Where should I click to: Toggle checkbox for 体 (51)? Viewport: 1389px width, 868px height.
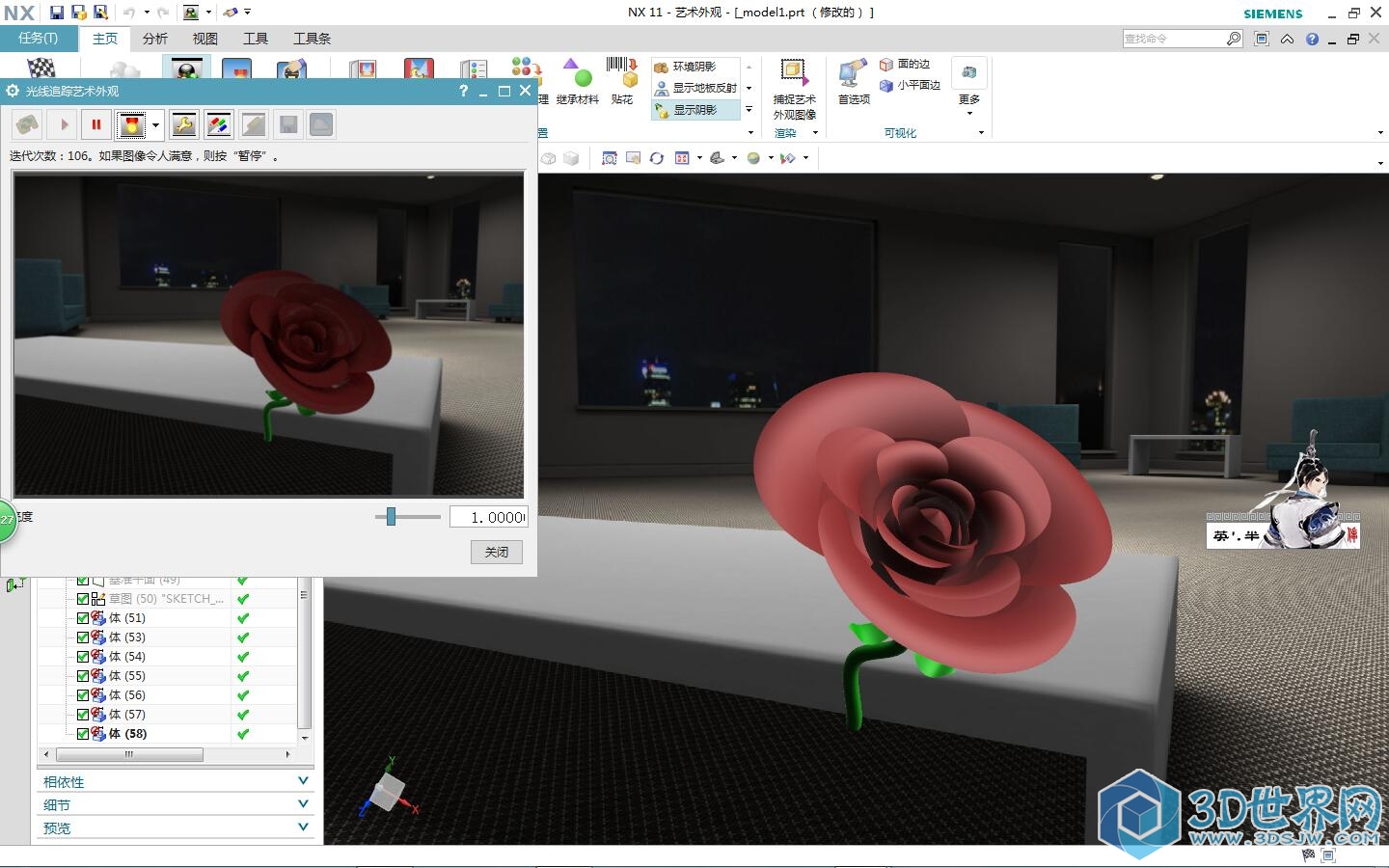[83, 618]
